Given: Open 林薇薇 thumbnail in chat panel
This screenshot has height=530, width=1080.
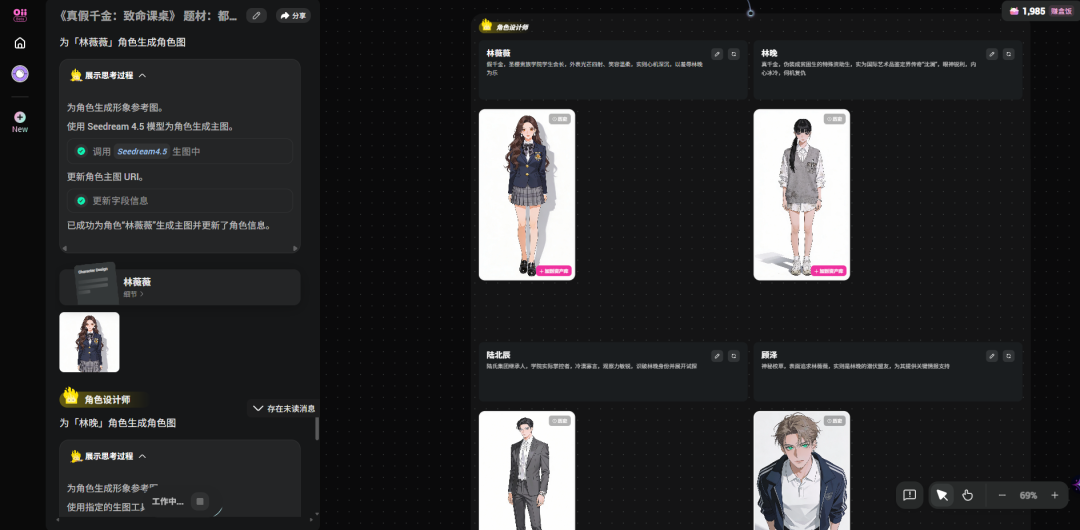Looking at the screenshot, I should click(90, 343).
